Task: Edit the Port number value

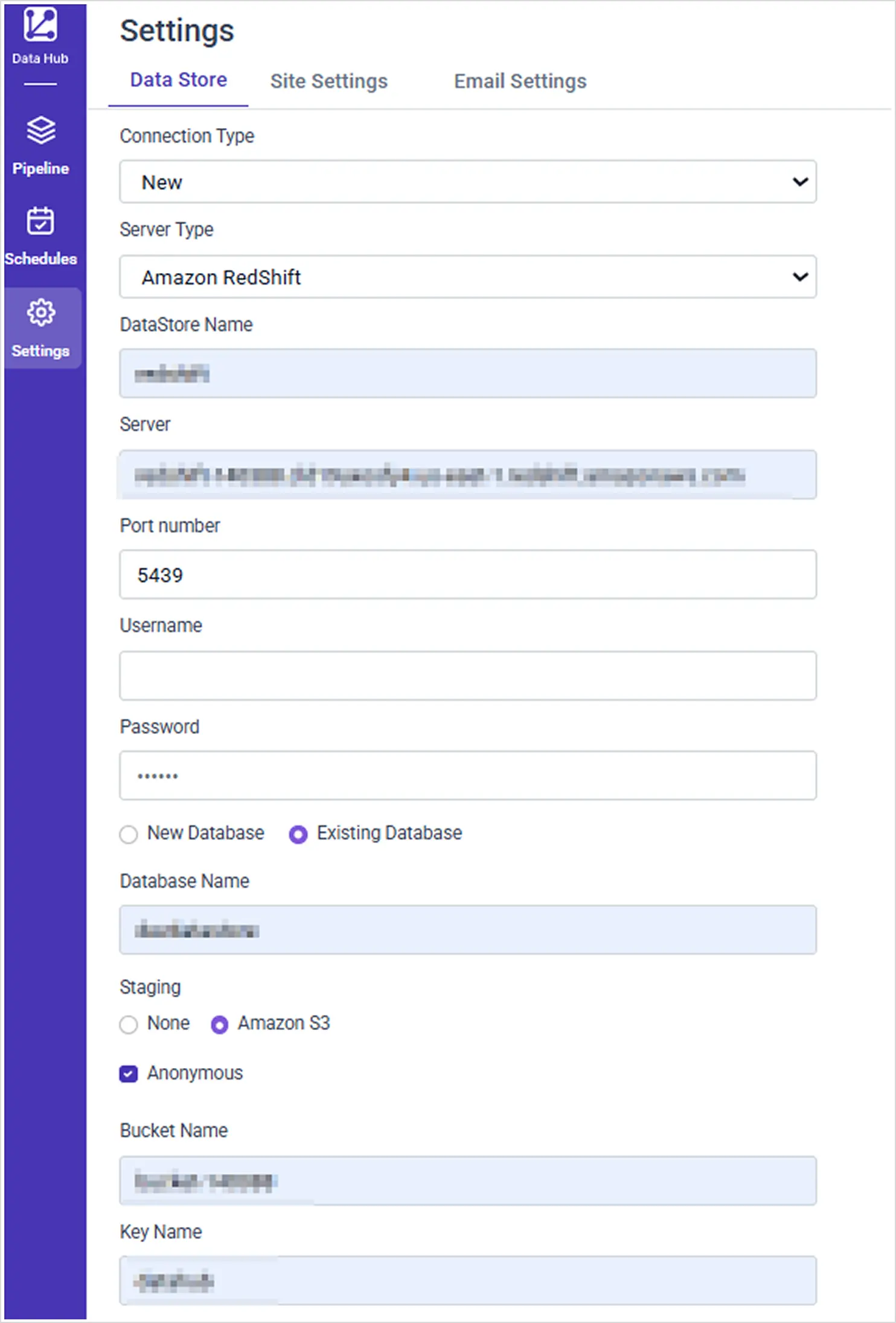Action: coord(468,575)
